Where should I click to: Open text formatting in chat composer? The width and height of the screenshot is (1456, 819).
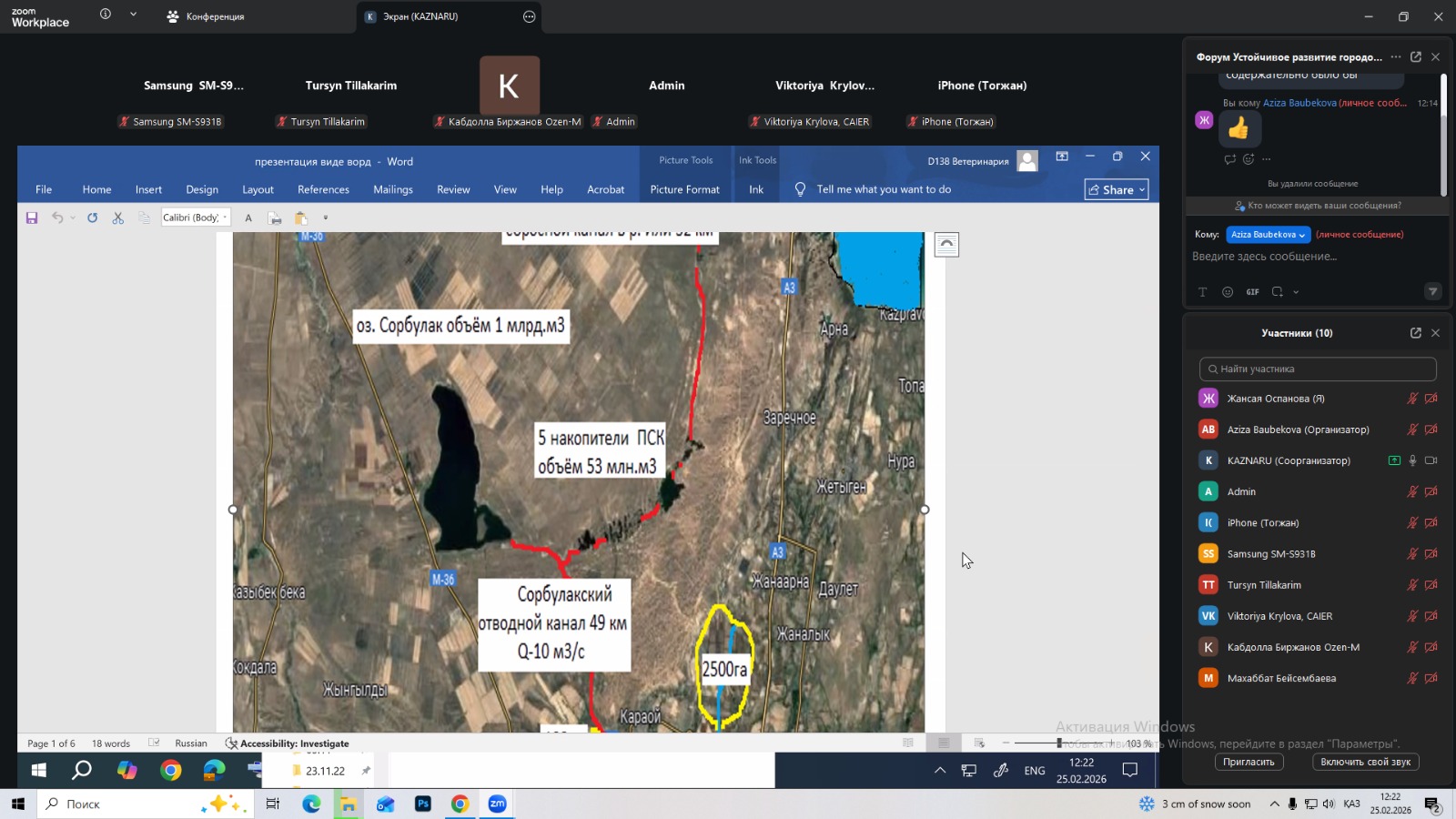point(1202,292)
